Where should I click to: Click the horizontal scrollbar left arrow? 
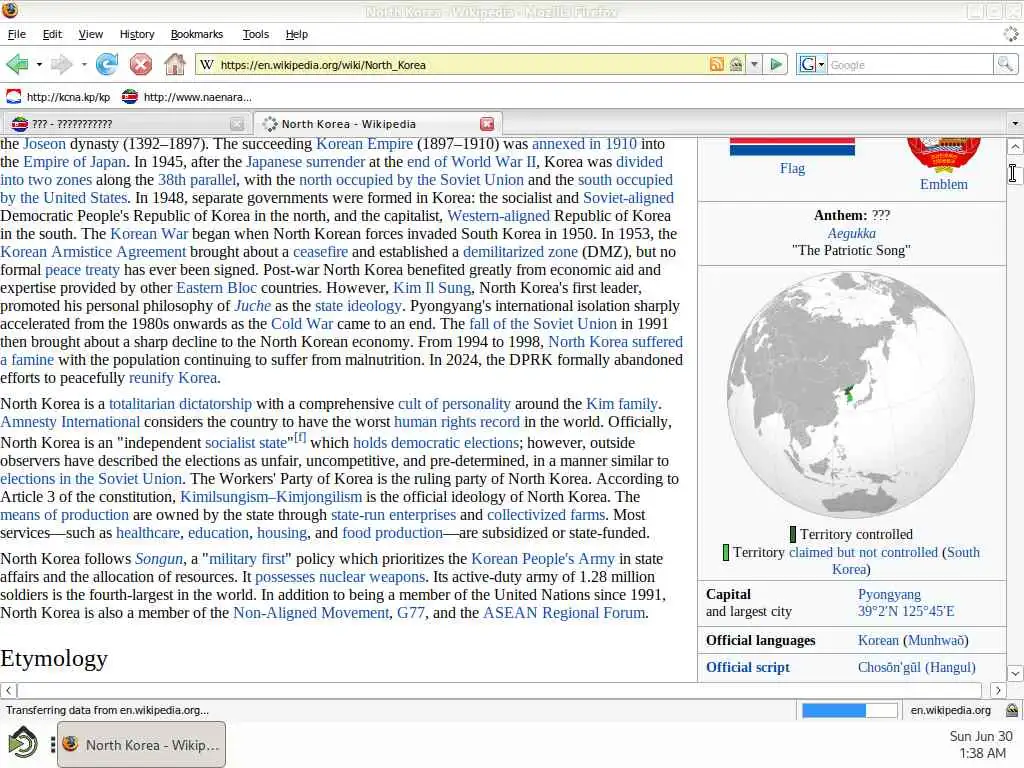pos(8,690)
